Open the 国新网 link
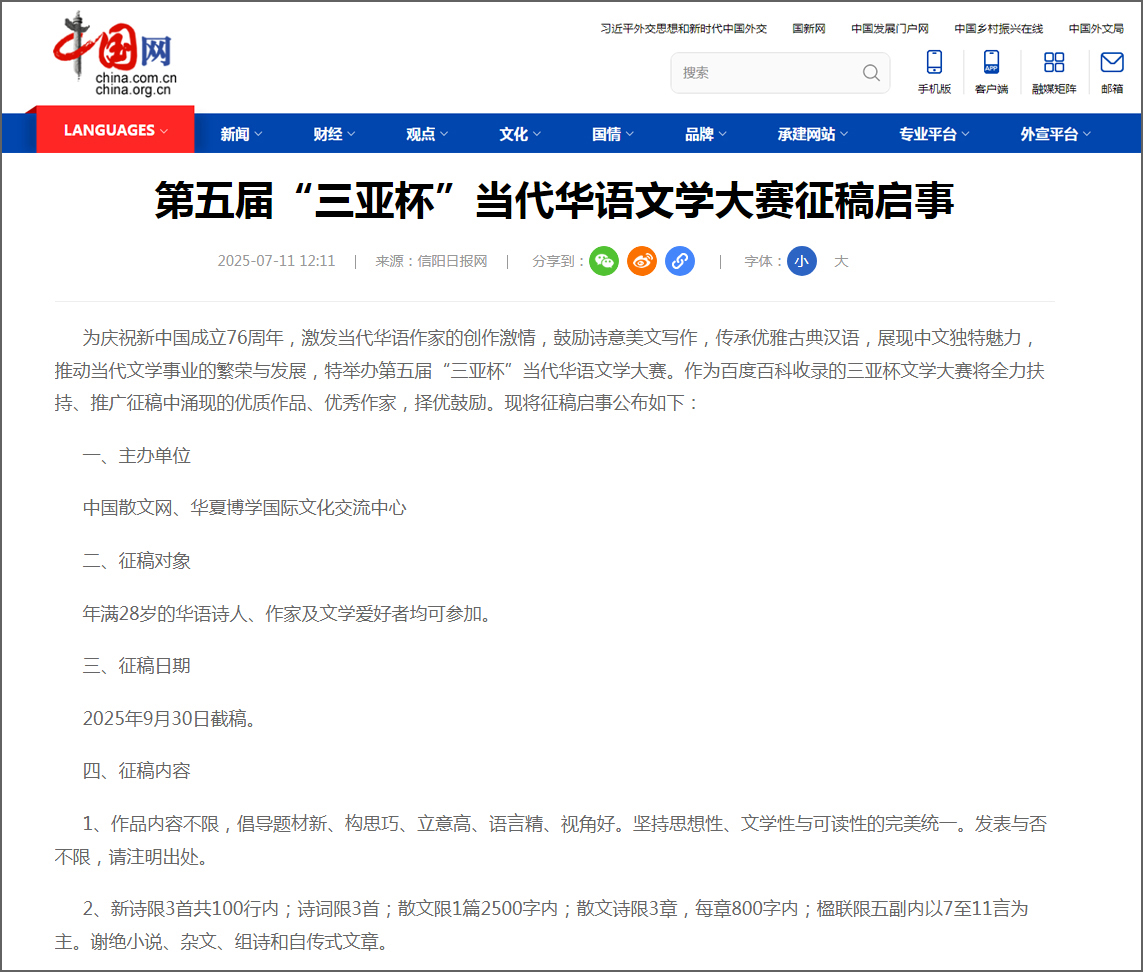 (808, 28)
